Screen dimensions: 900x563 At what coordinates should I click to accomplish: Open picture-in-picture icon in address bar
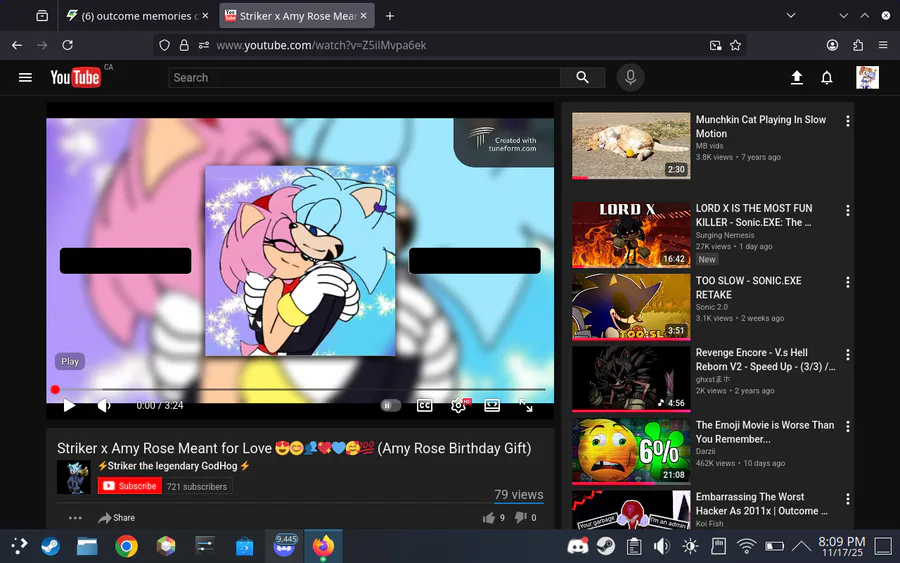[715, 45]
